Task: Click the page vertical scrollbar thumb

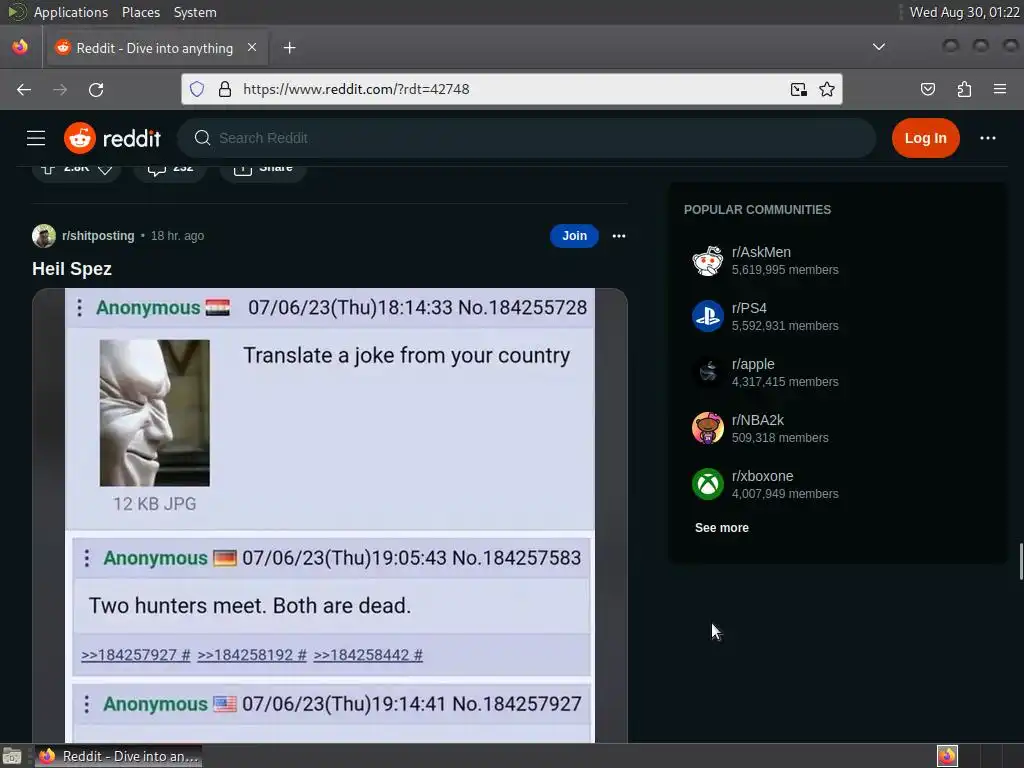Action: point(1021,561)
